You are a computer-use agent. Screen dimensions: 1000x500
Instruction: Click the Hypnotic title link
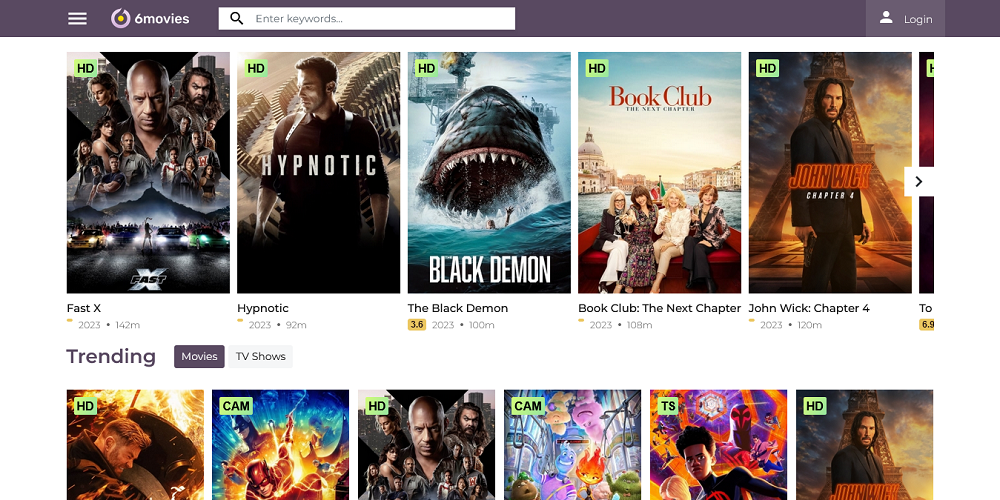[x=263, y=308]
